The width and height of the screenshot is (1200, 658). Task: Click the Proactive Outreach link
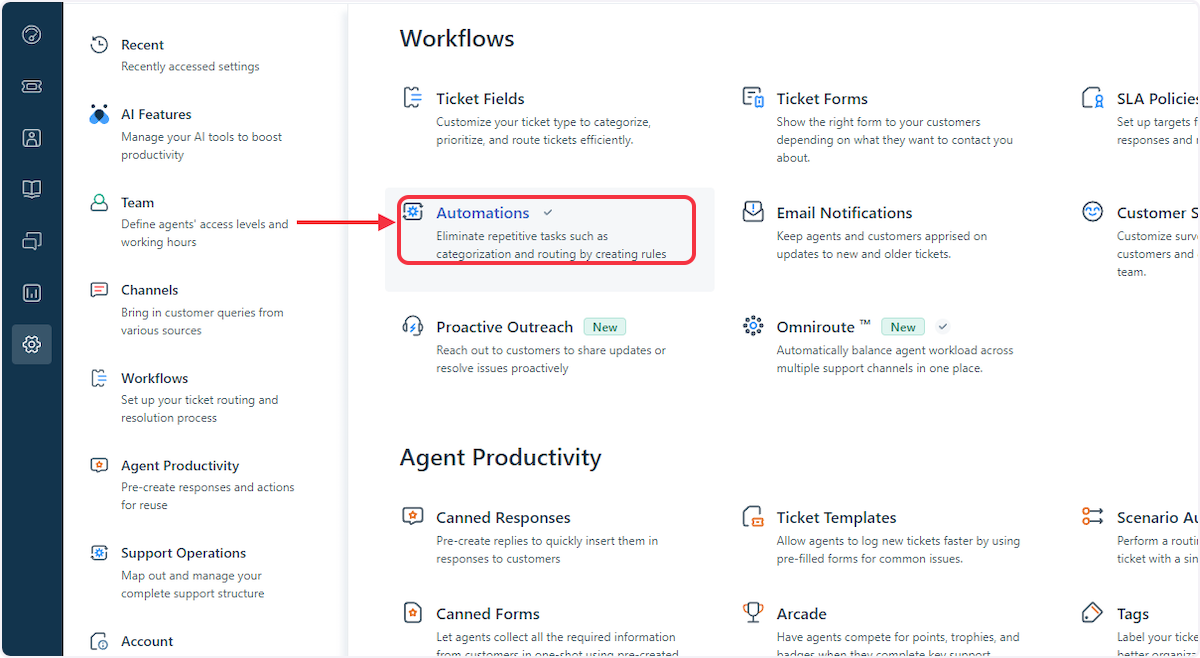[504, 326]
